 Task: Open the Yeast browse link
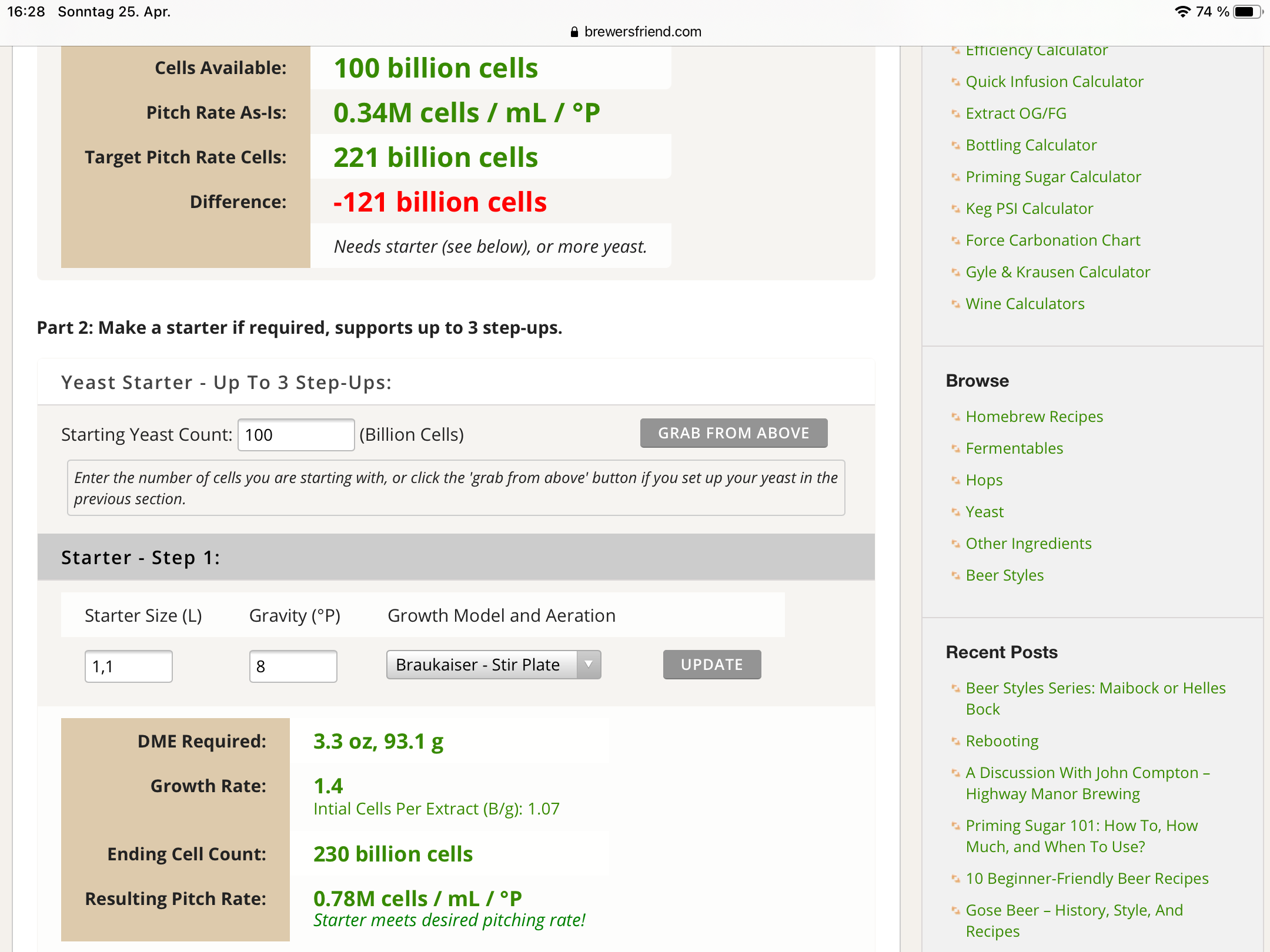click(985, 512)
